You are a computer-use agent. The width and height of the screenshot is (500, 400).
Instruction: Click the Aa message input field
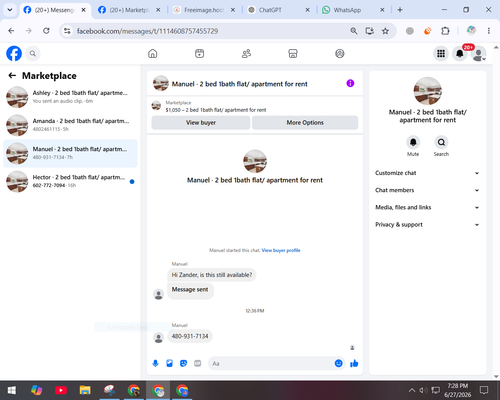click(x=272, y=363)
